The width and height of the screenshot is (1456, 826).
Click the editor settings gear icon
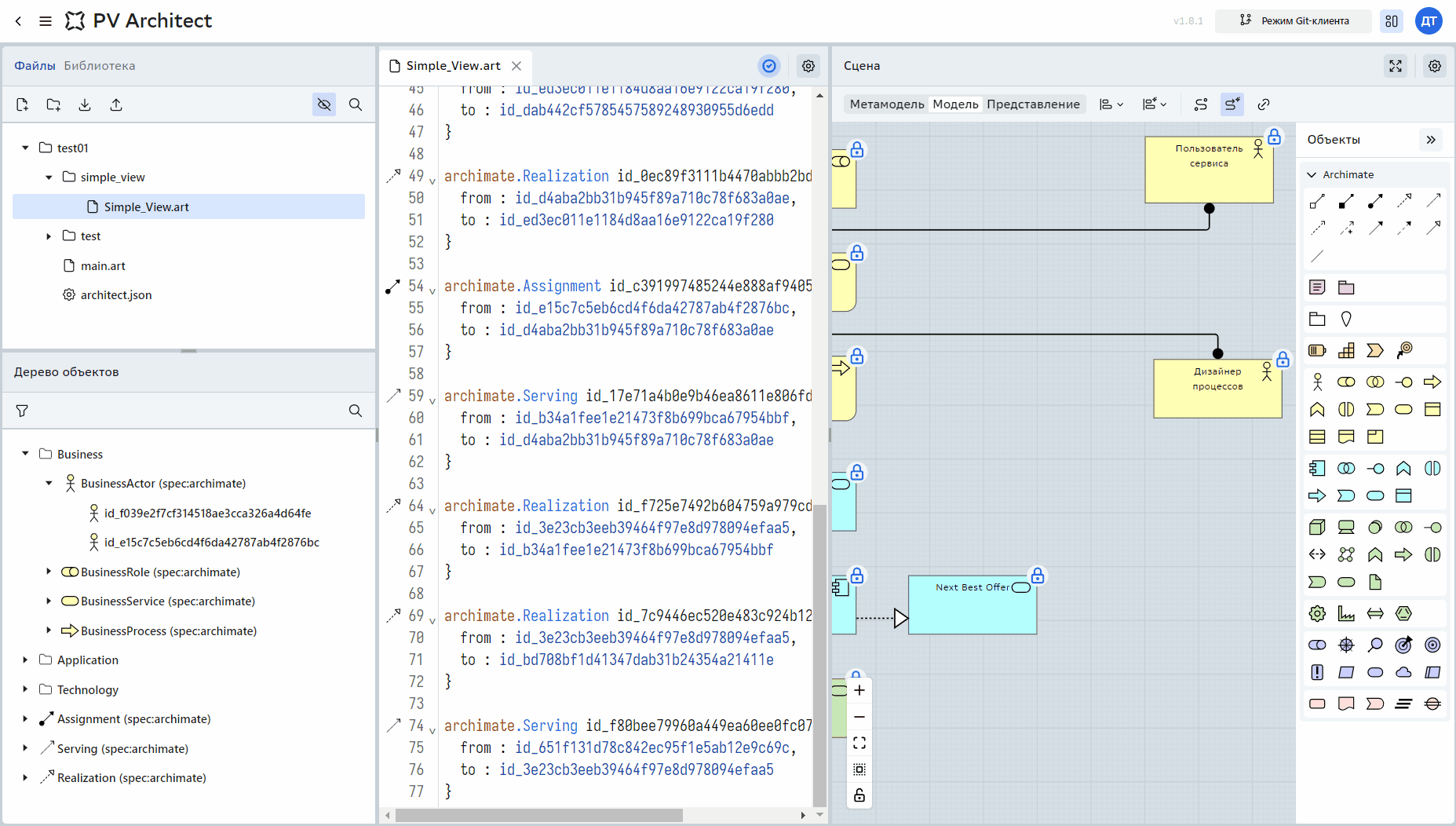pos(808,66)
